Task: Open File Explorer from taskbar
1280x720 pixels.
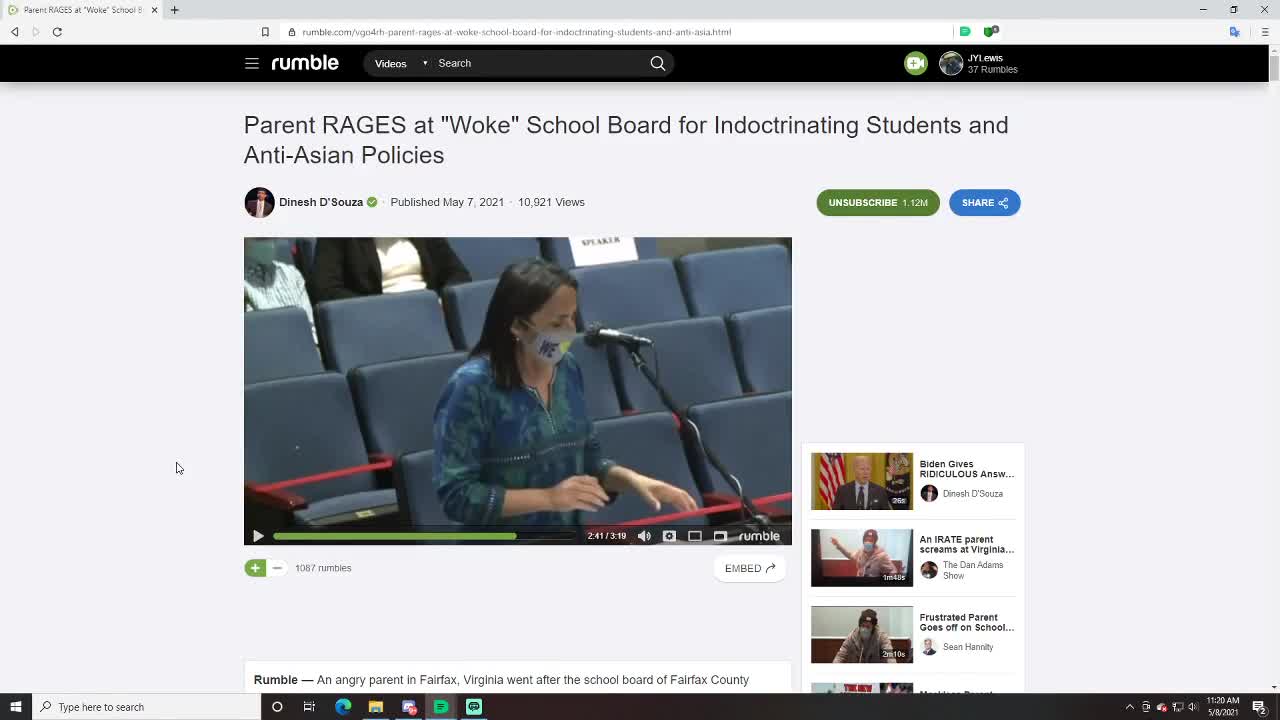Action: click(x=376, y=707)
